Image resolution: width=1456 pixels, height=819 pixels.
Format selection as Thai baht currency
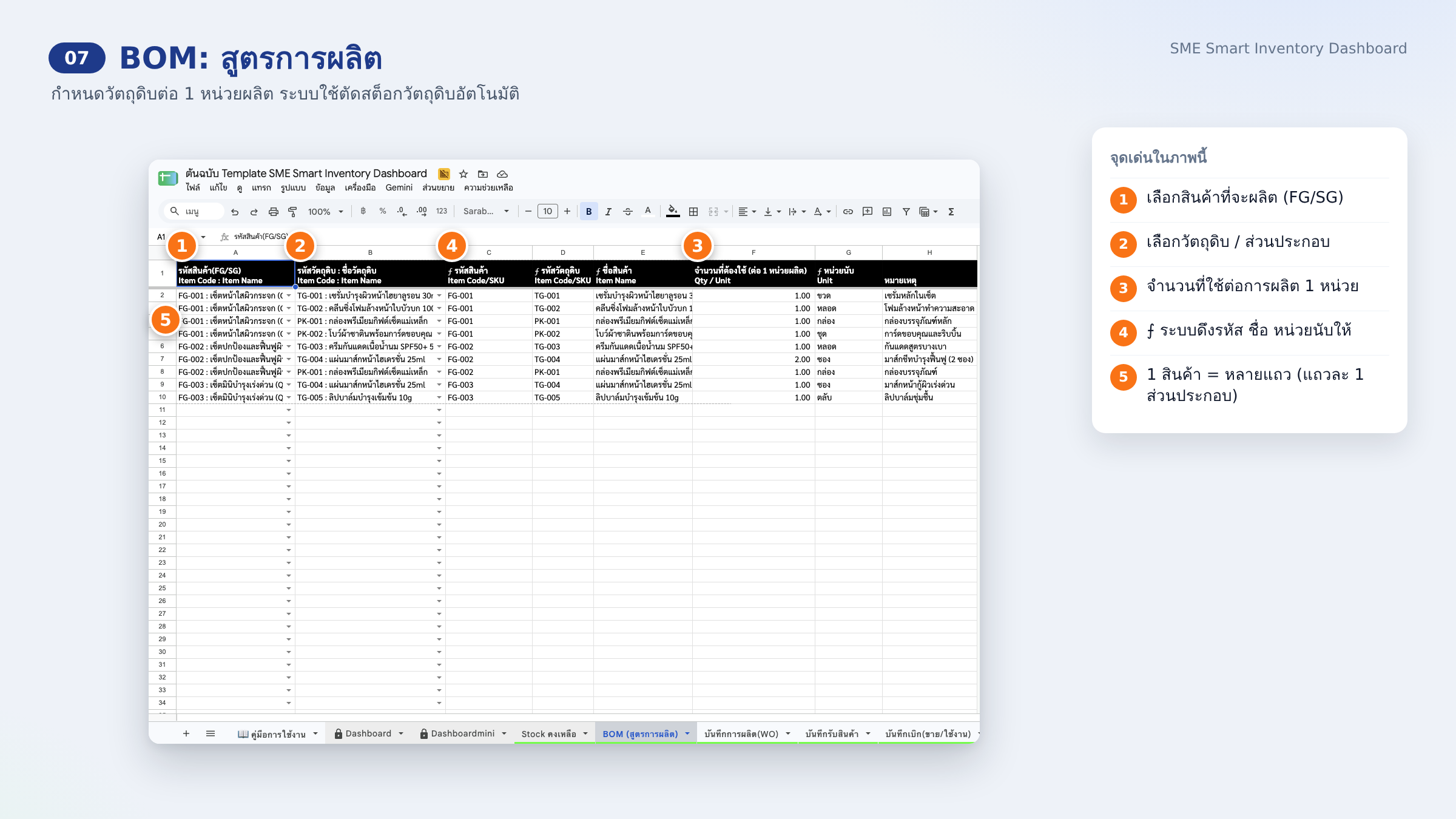(x=363, y=211)
